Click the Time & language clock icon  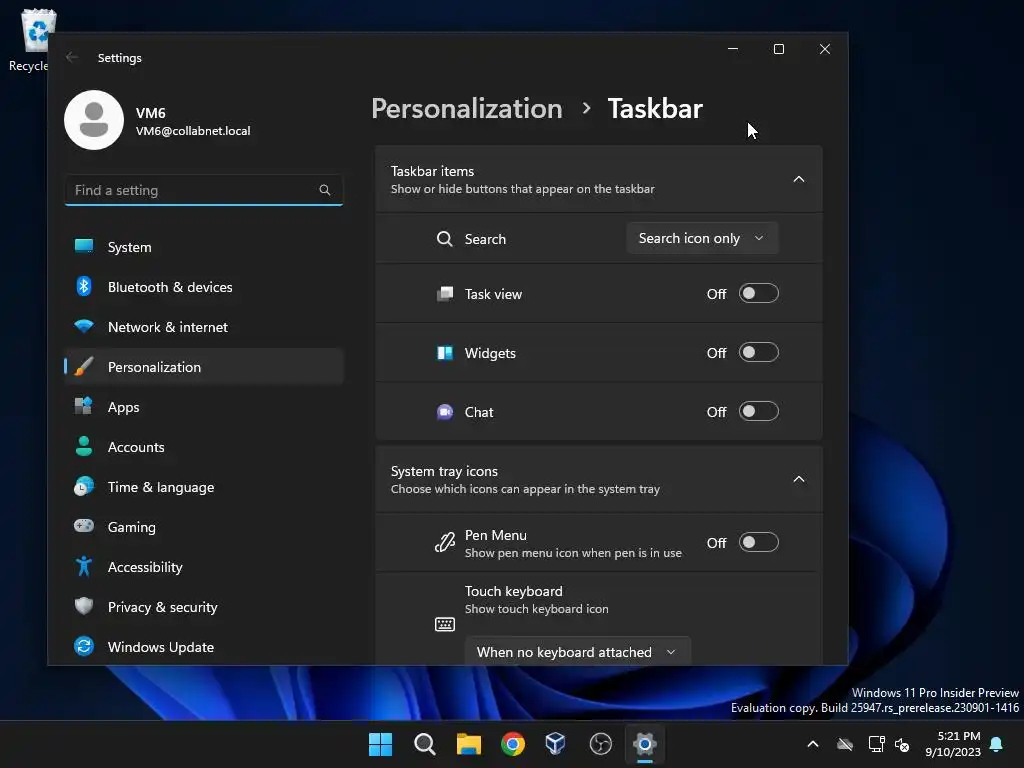pos(84,487)
